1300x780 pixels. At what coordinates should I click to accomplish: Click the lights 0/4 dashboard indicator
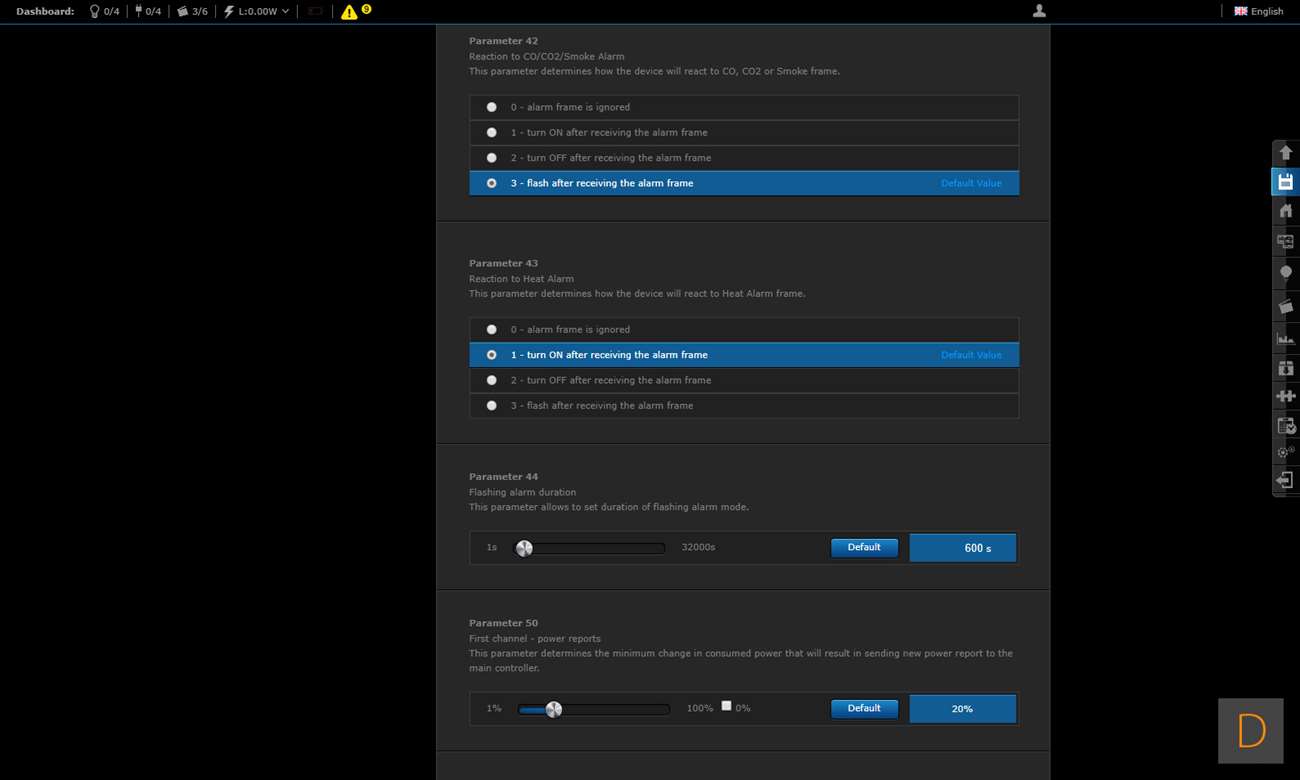pyautogui.click(x=104, y=11)
